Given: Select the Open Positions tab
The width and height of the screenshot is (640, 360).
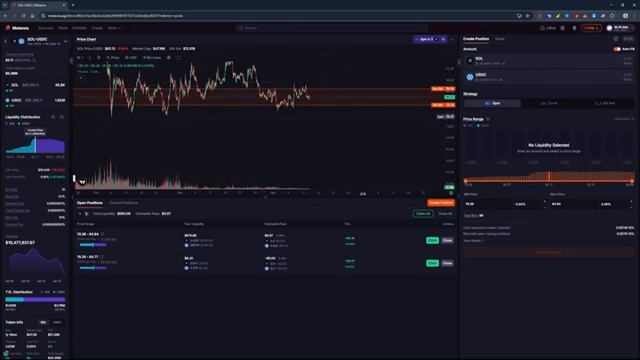Looking at the screenshot, I should (90, 203).
